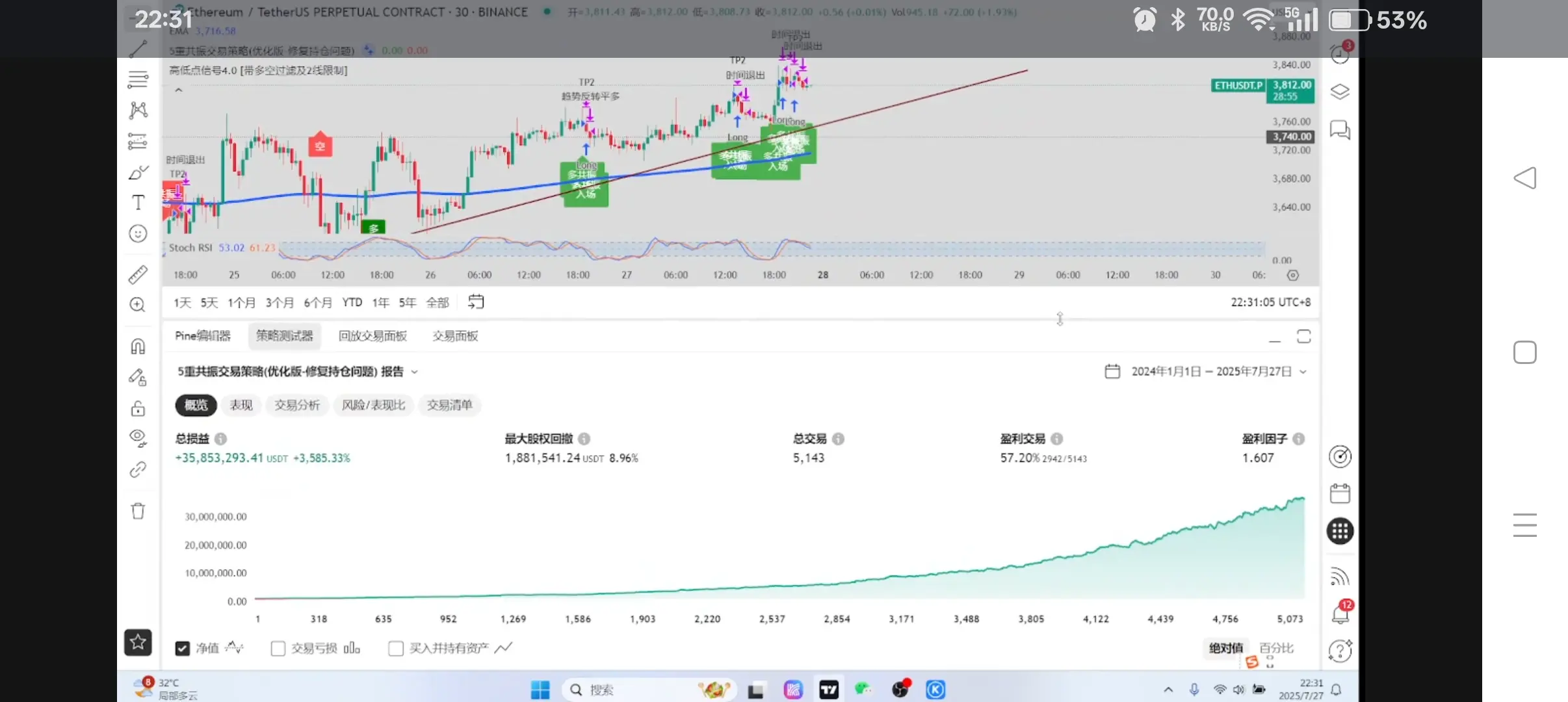Set range to 1天
Viewport: 1568px width, 702px height.
(182, 302)
